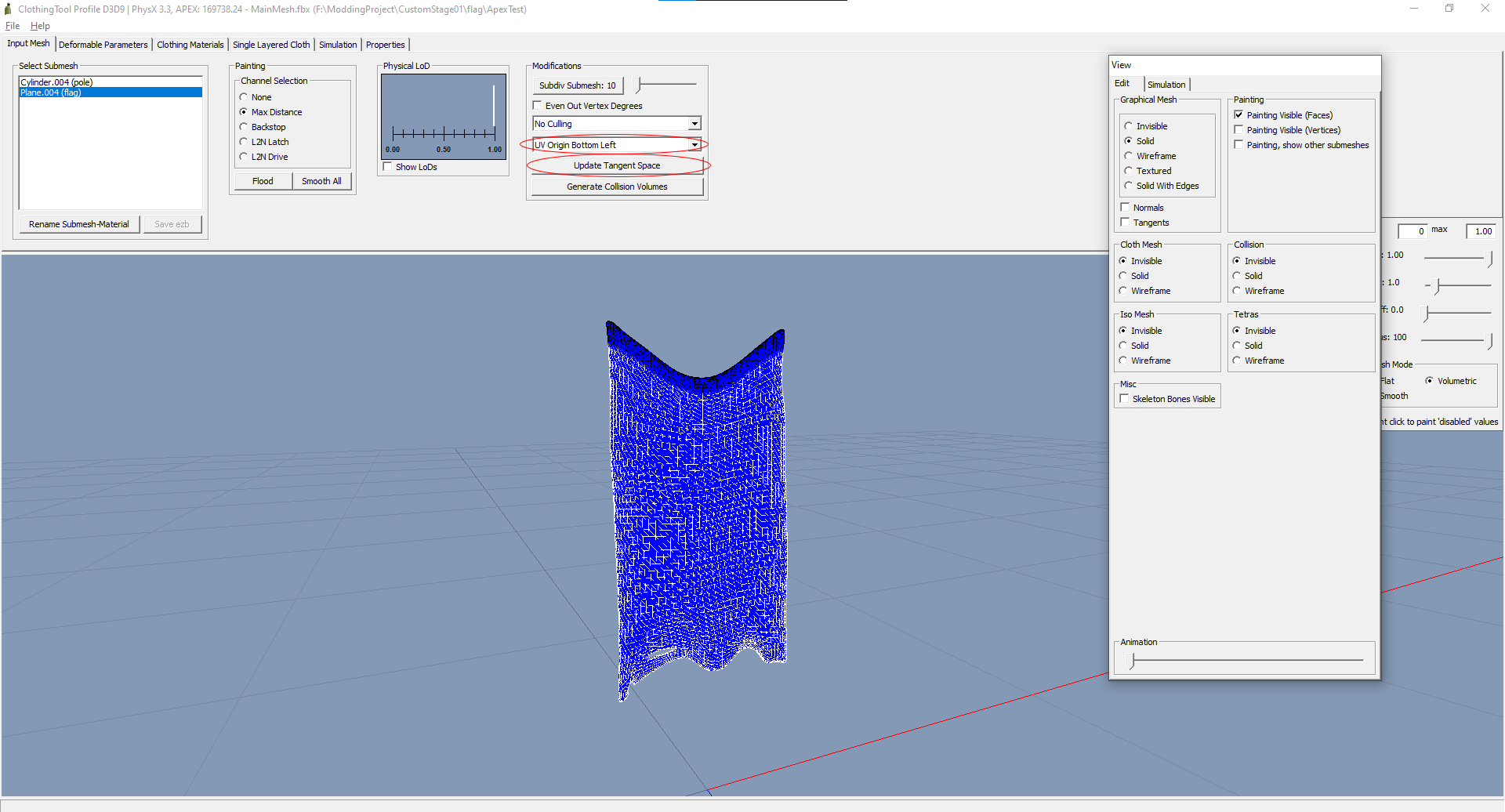Open the File menu

pos(13,26)
